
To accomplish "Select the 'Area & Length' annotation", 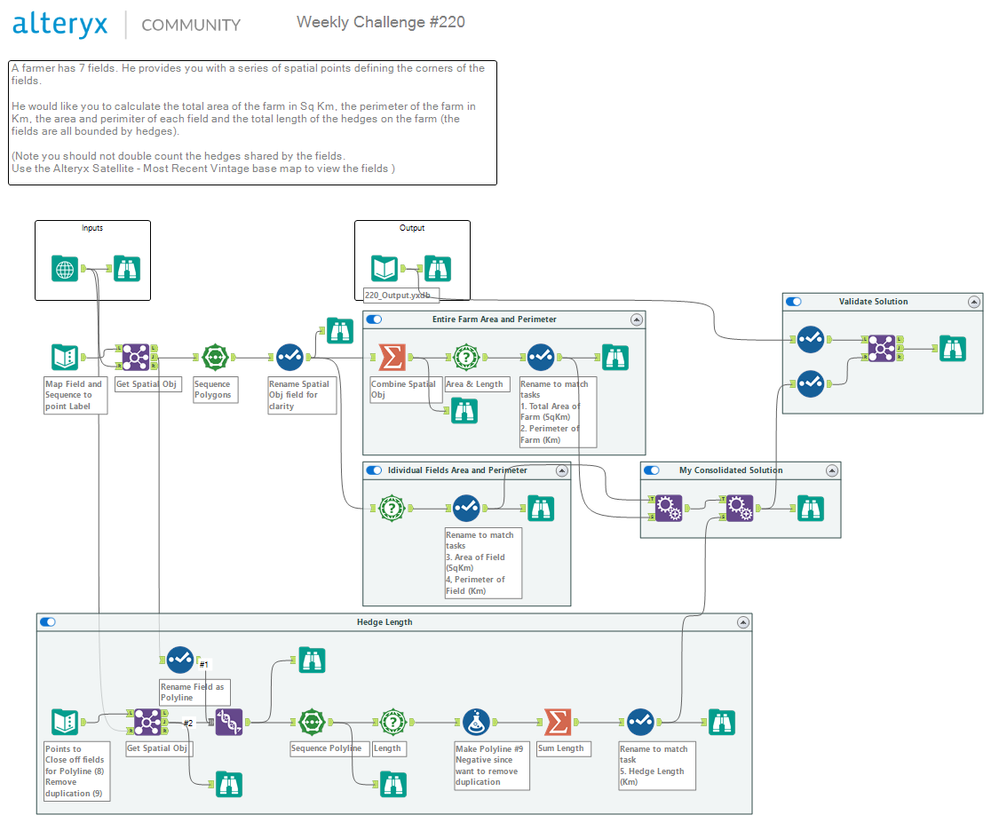I will pos(477,384).
